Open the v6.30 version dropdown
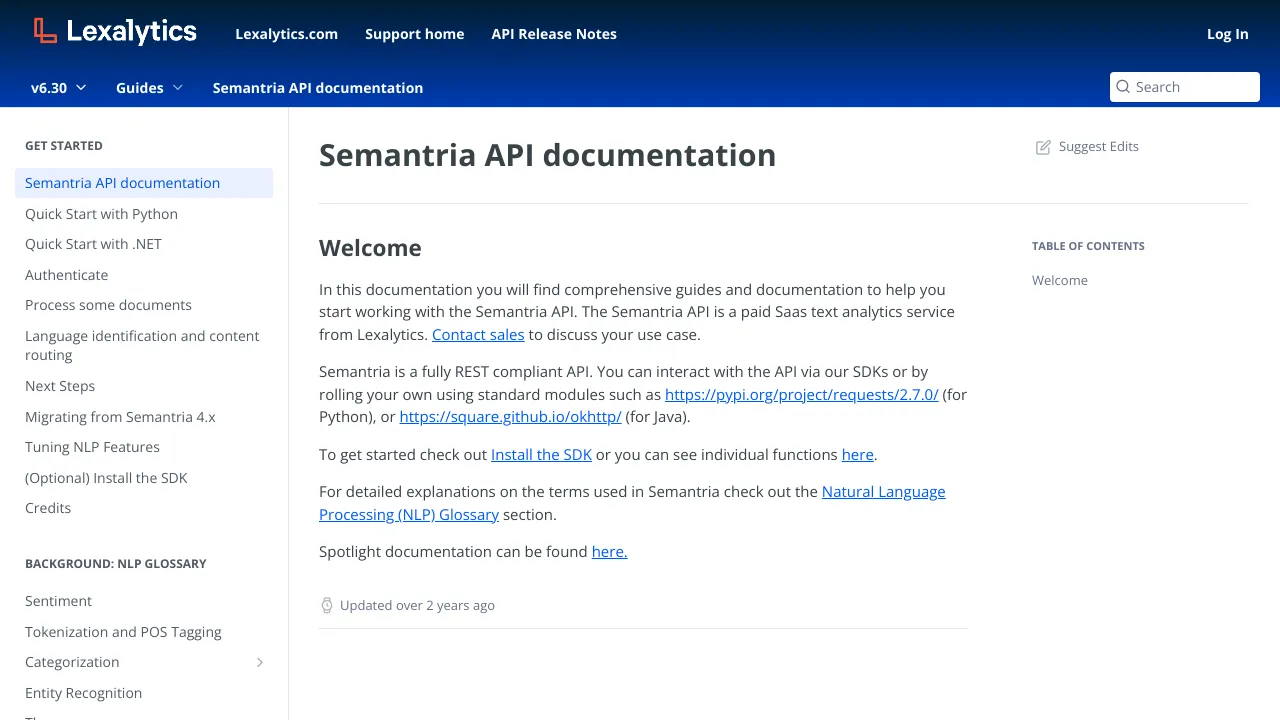The width and height of the screenshot is (1280, 720). [x=59, y=88]
